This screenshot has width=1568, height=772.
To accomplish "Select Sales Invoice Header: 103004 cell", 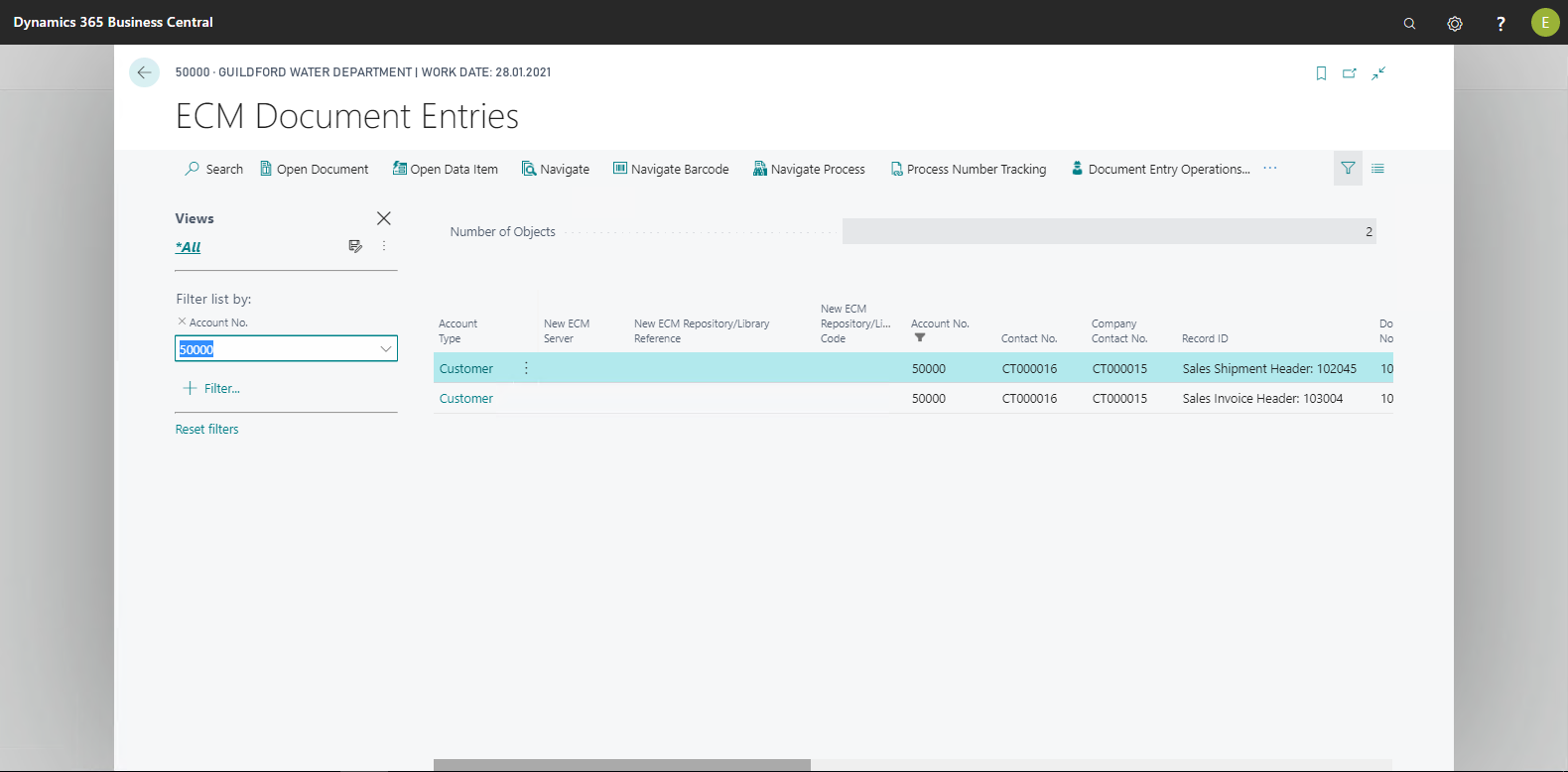I will [x=1262, y=399].
